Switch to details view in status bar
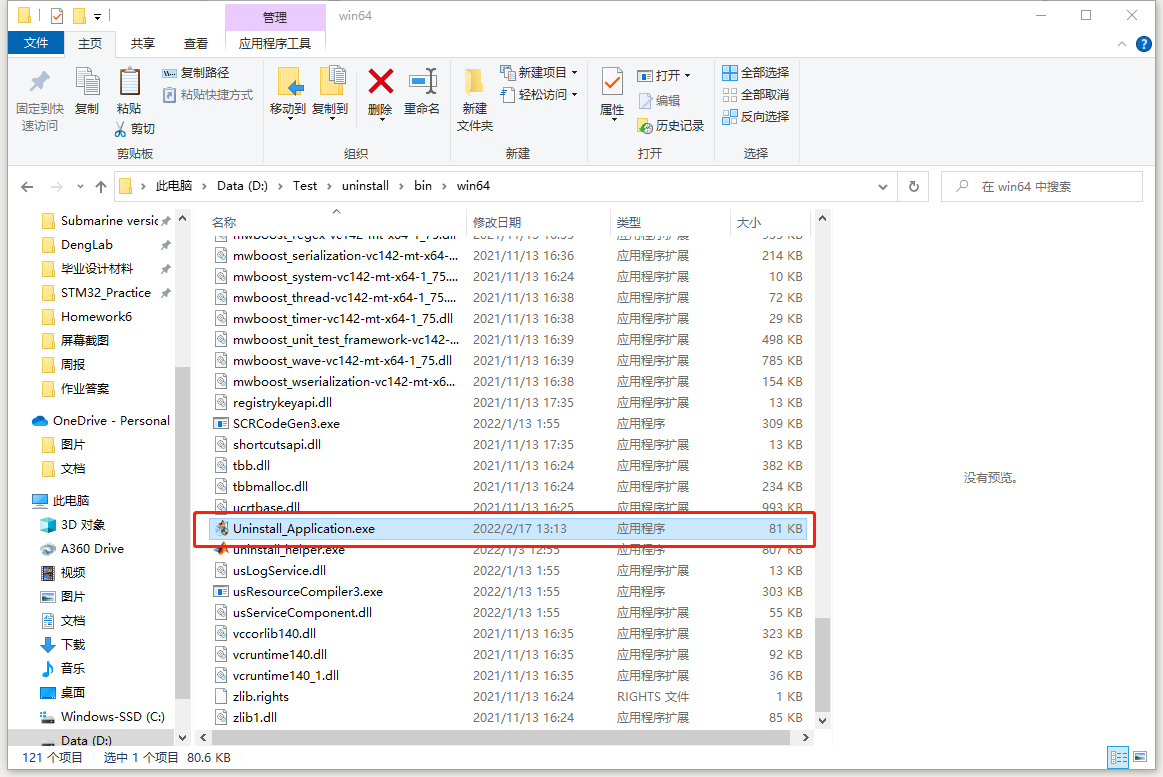This screenshot has height=777, width=1163. click(1119, 757)
